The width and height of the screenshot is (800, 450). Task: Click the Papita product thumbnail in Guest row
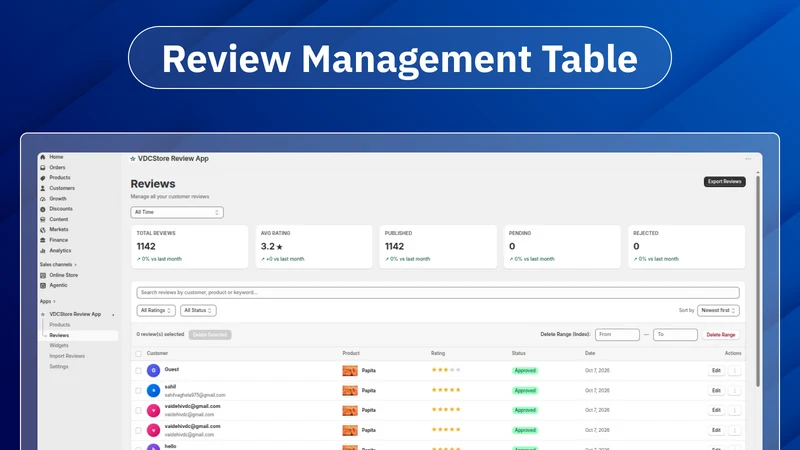(x=350, y=371)
